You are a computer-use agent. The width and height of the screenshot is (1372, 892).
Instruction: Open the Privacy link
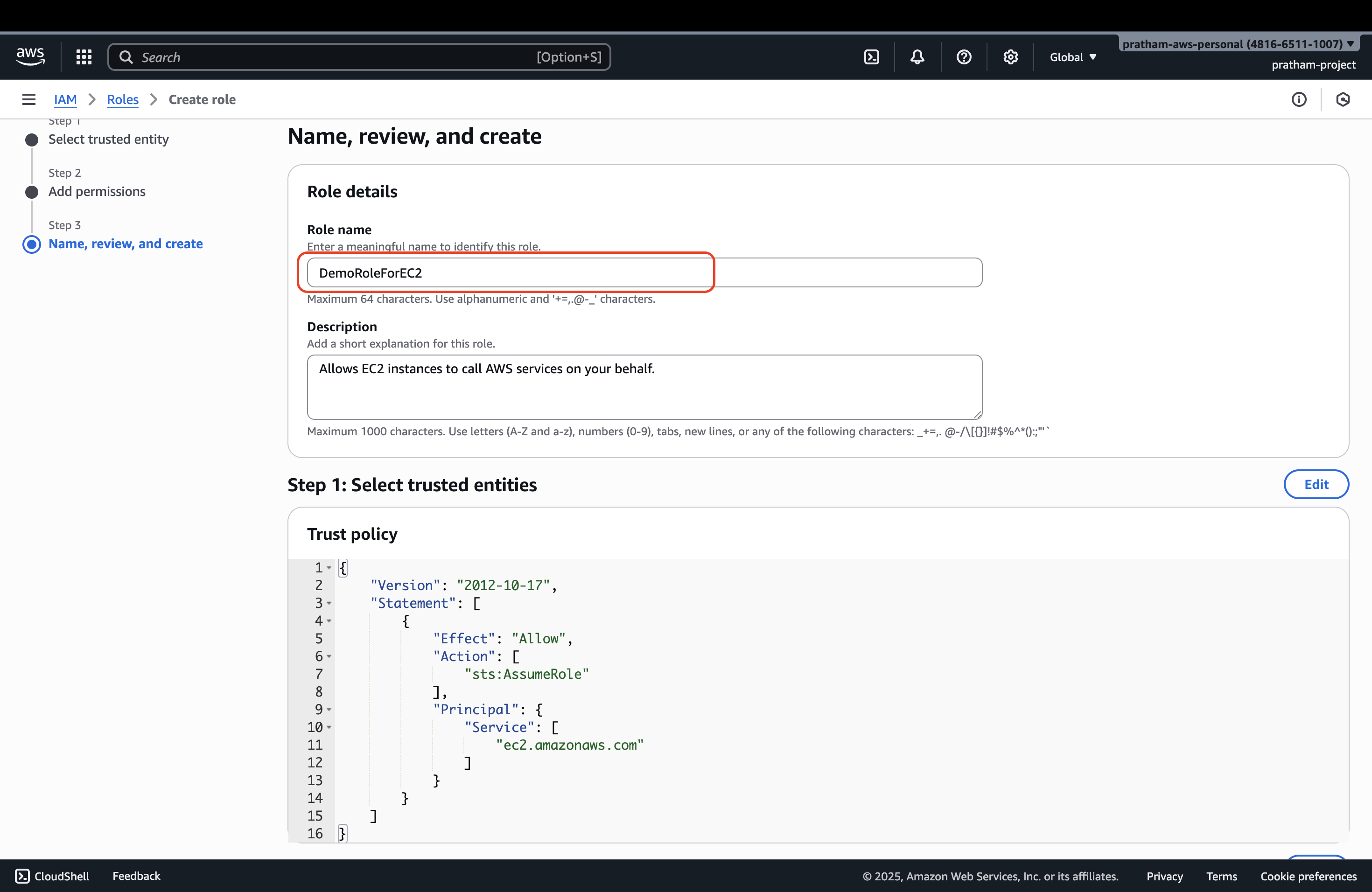pyautogui.click(x=1164, y=877)
